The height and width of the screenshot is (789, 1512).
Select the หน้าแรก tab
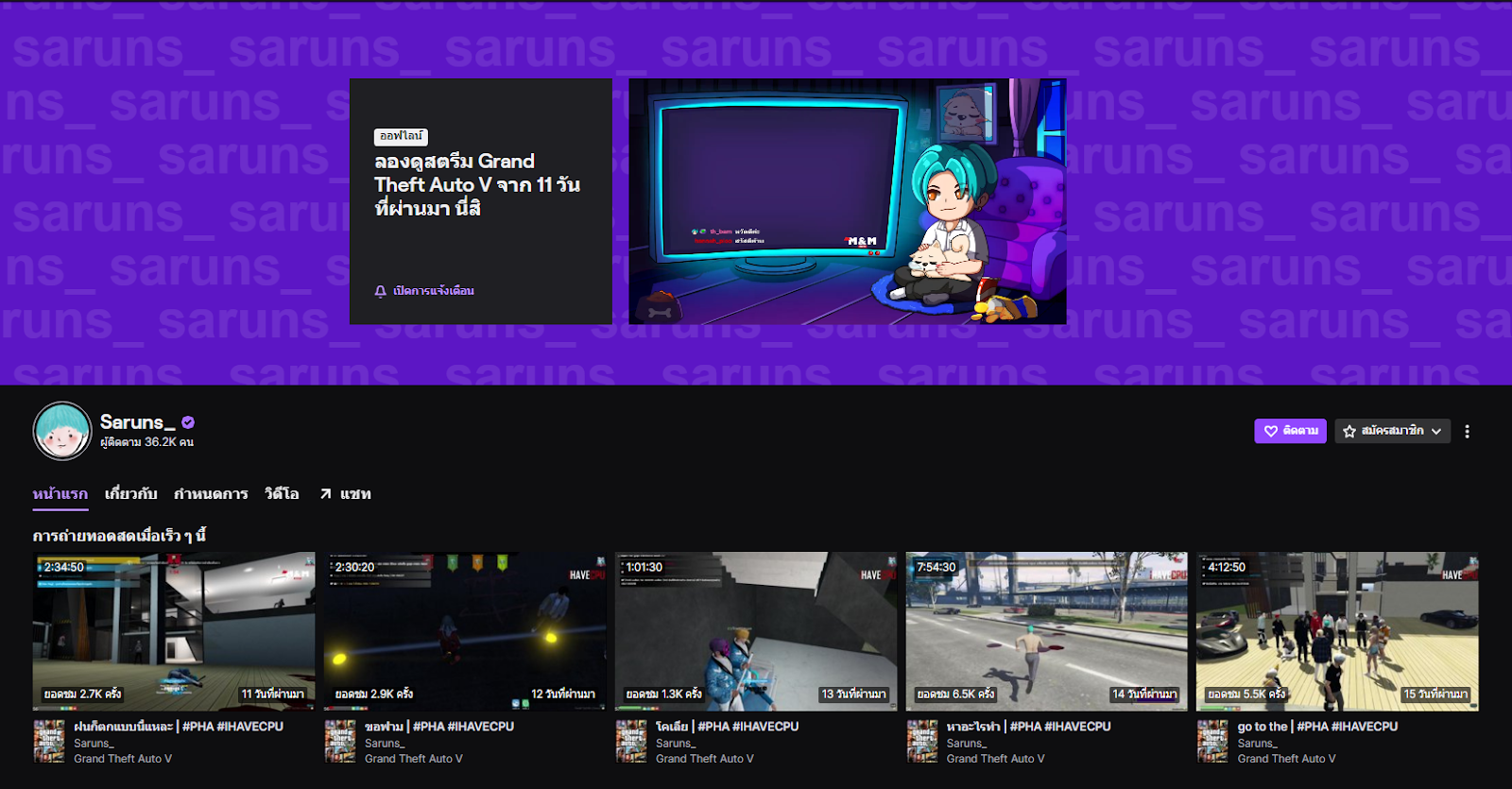60,493
